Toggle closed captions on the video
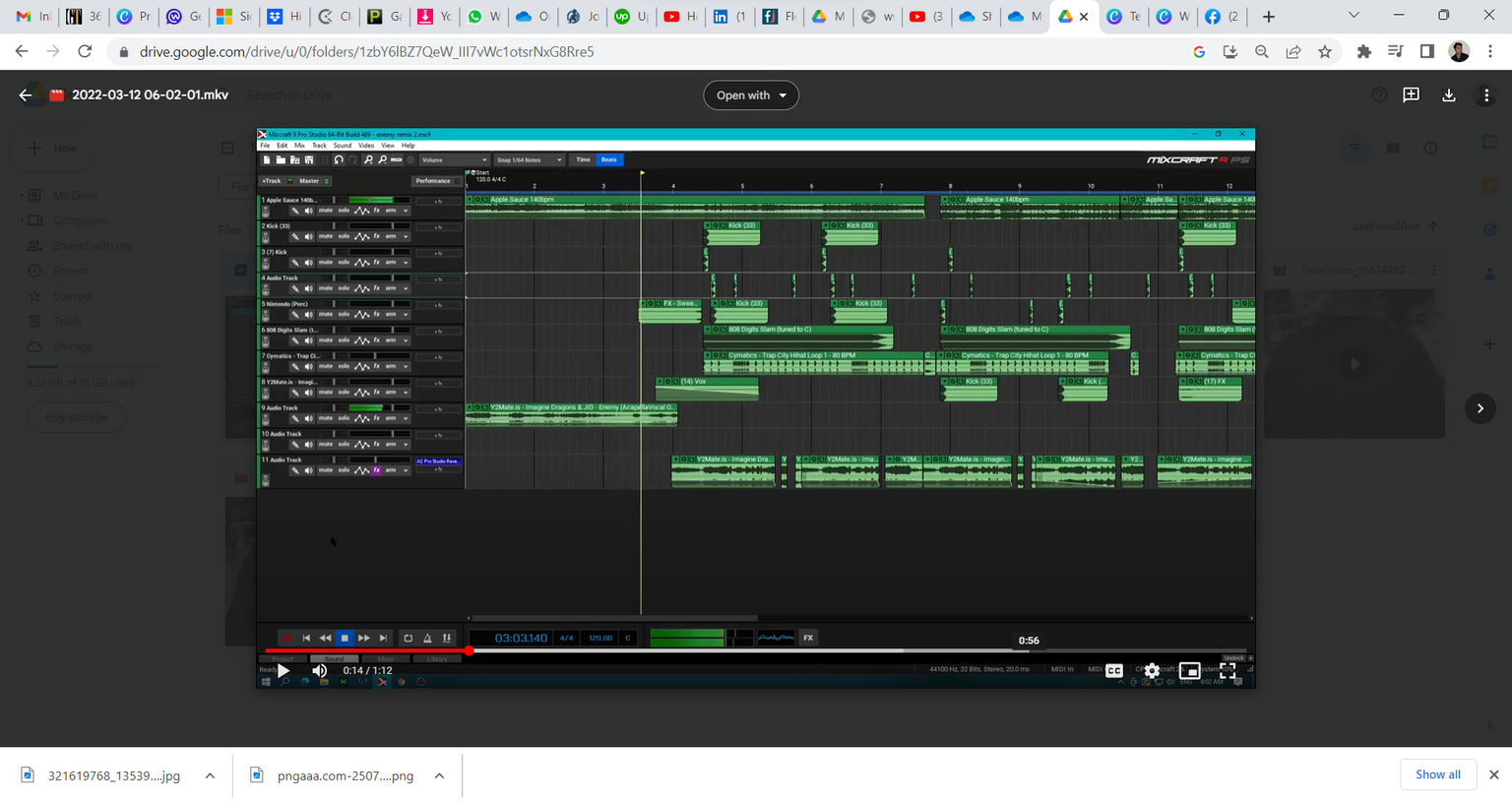Viewport: 1512px width, 803px height. pyautogui.click(x=1113, y=670)
